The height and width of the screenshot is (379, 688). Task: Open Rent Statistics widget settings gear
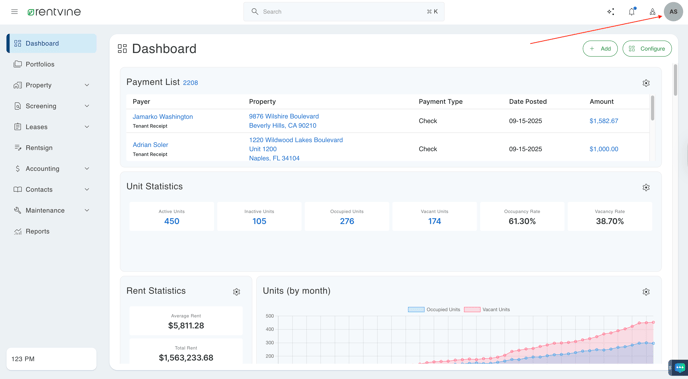(236, 292)
